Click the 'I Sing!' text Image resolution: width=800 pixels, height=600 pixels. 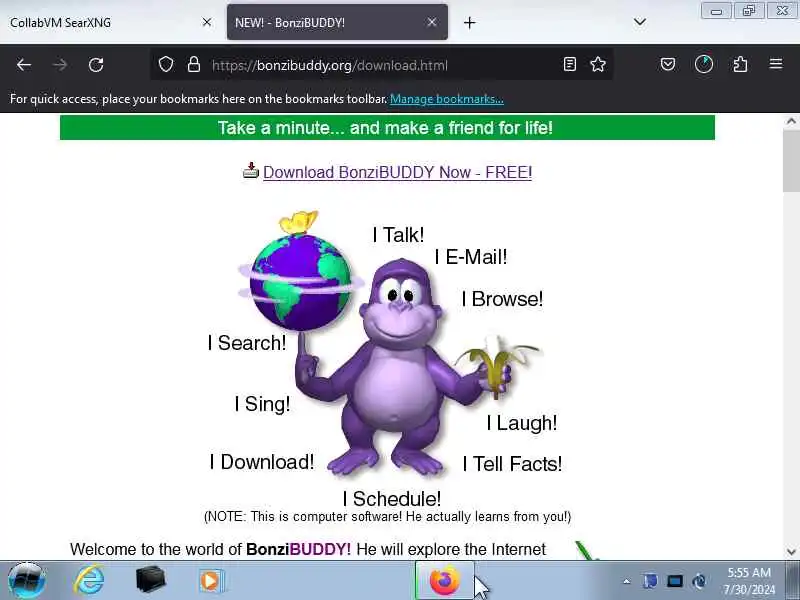click(x=262, y=404)
